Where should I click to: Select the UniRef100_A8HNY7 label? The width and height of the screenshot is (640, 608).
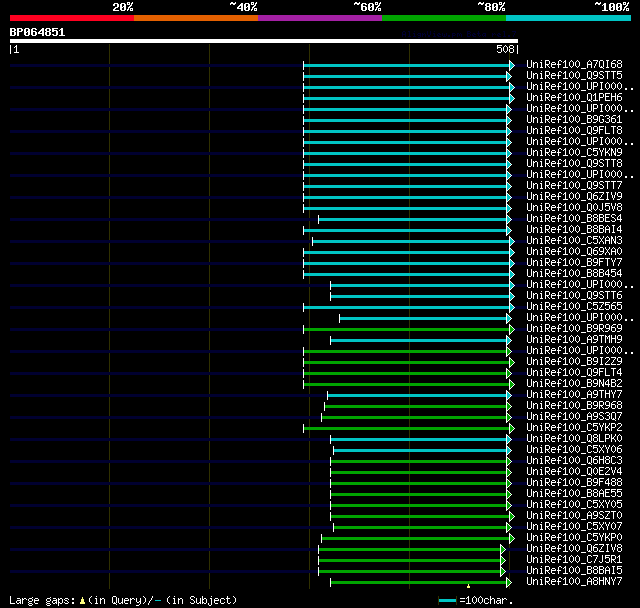tap(574, 582)
